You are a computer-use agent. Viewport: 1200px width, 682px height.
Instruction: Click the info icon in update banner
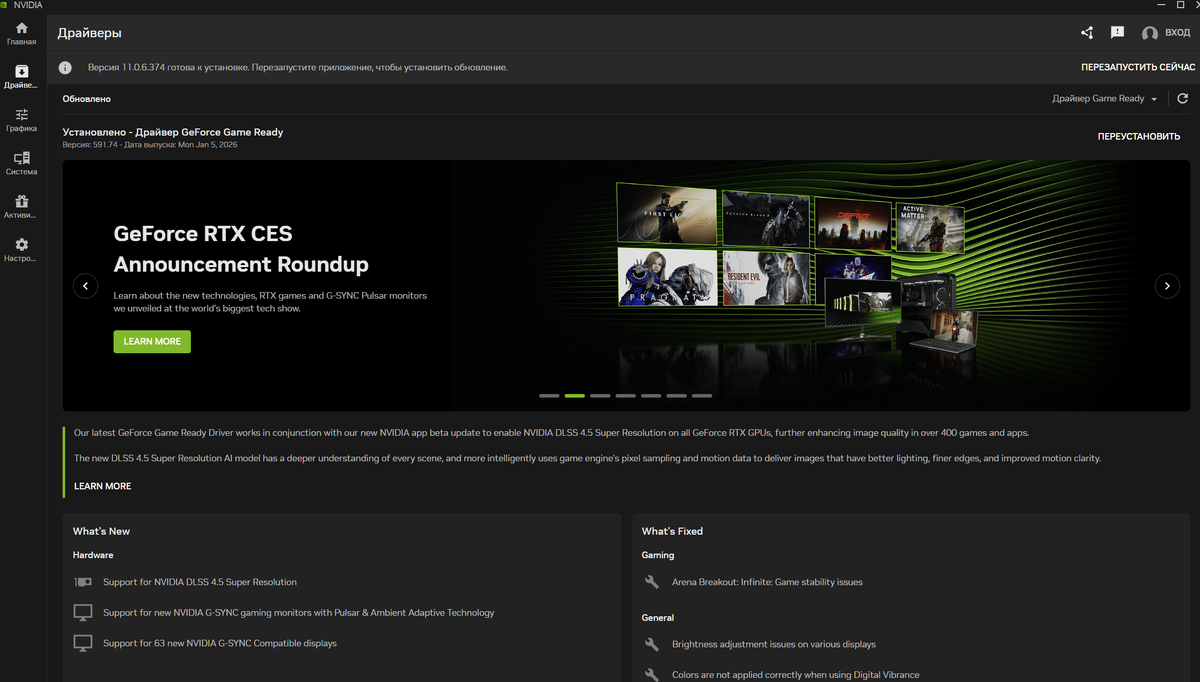[65, 67]
